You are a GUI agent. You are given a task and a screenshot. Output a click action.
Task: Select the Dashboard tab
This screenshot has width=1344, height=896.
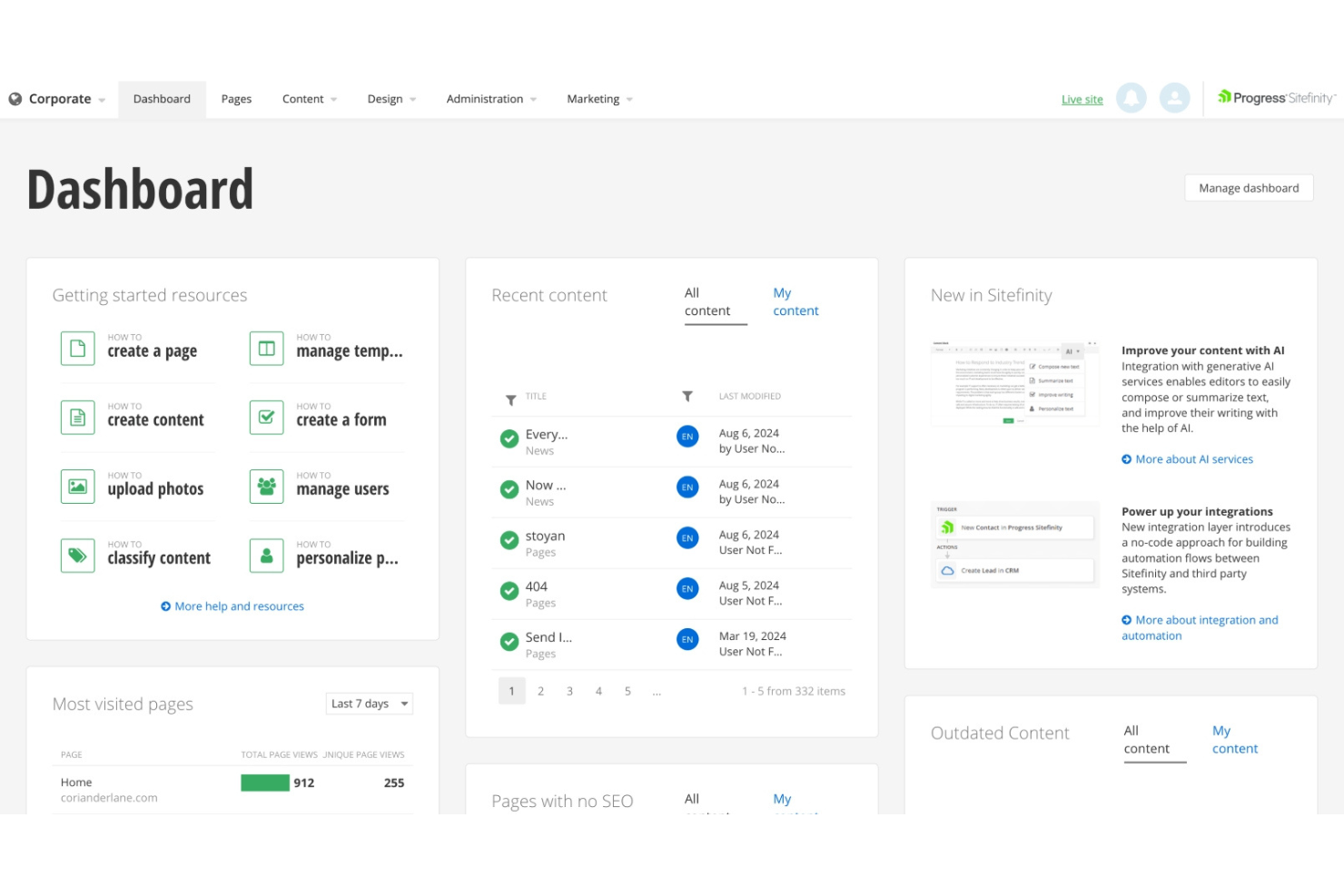pos(162,99)
